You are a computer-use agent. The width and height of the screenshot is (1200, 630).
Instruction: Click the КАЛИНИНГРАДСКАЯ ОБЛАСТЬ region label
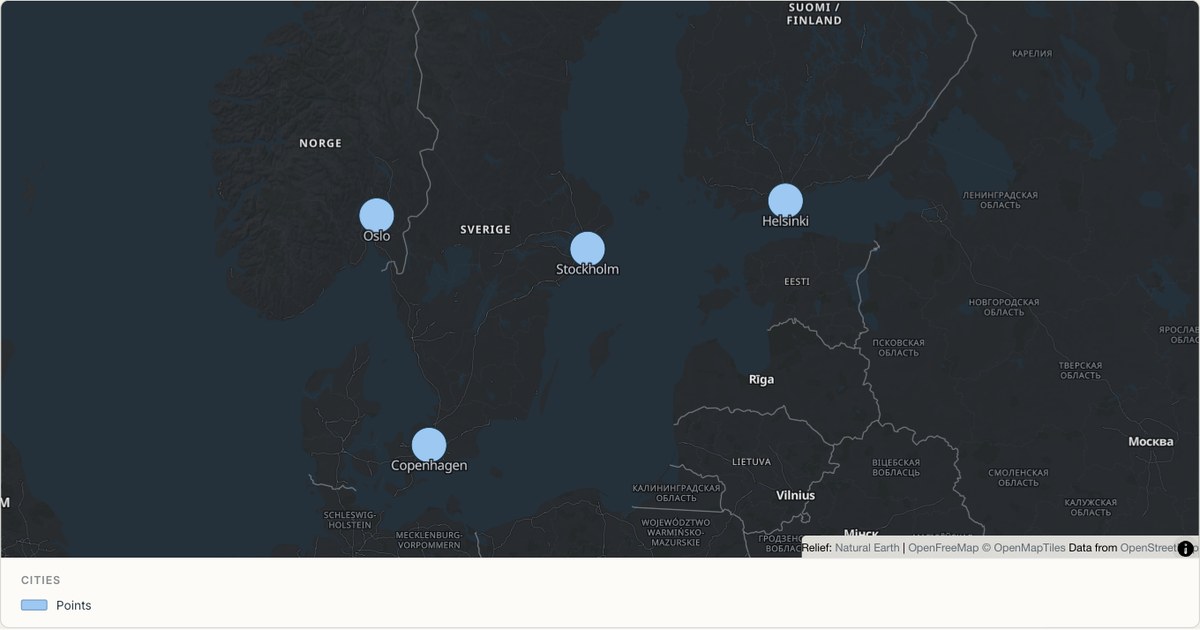coord(677,493)
